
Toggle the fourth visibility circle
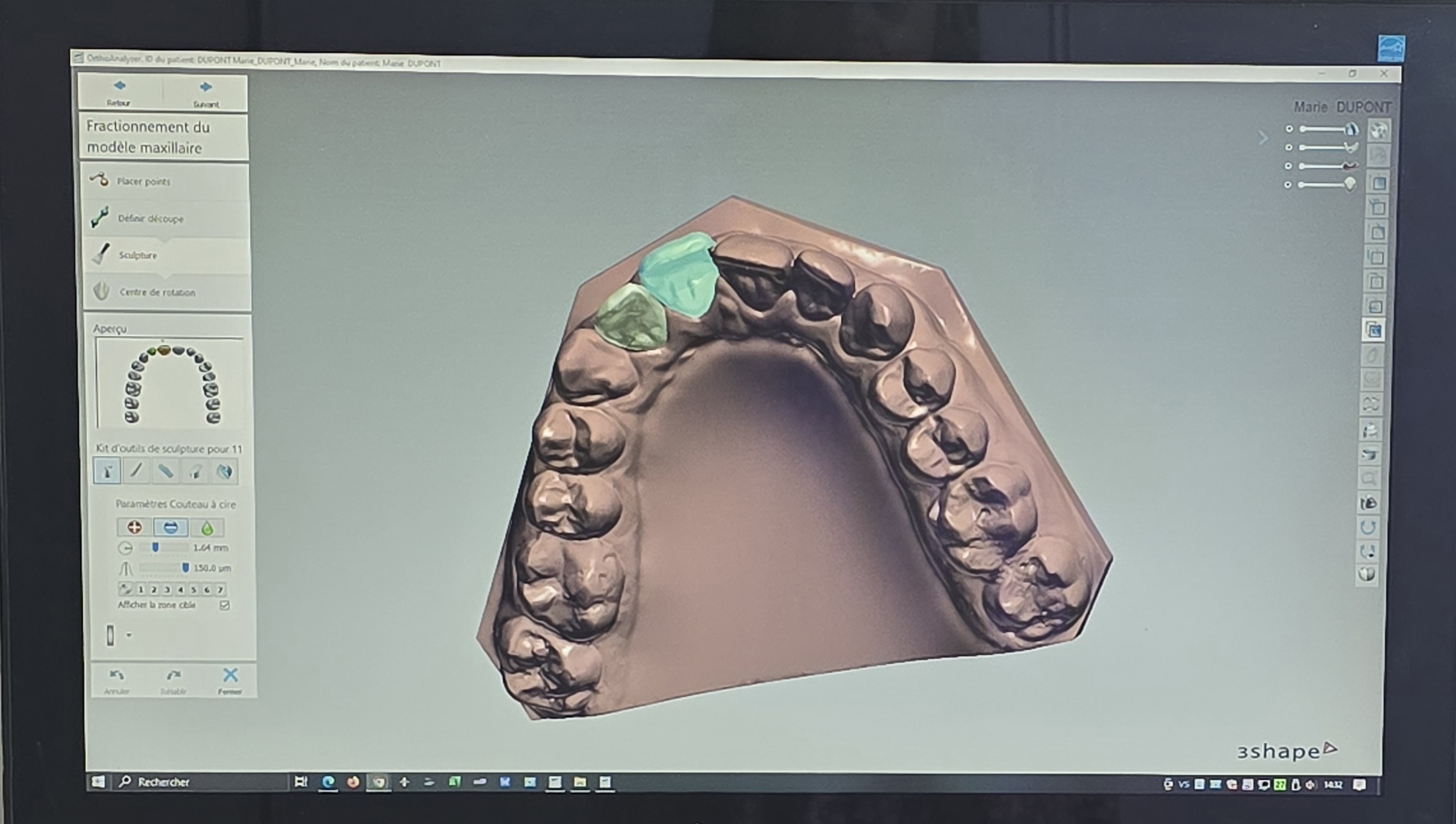[1288, 185]
